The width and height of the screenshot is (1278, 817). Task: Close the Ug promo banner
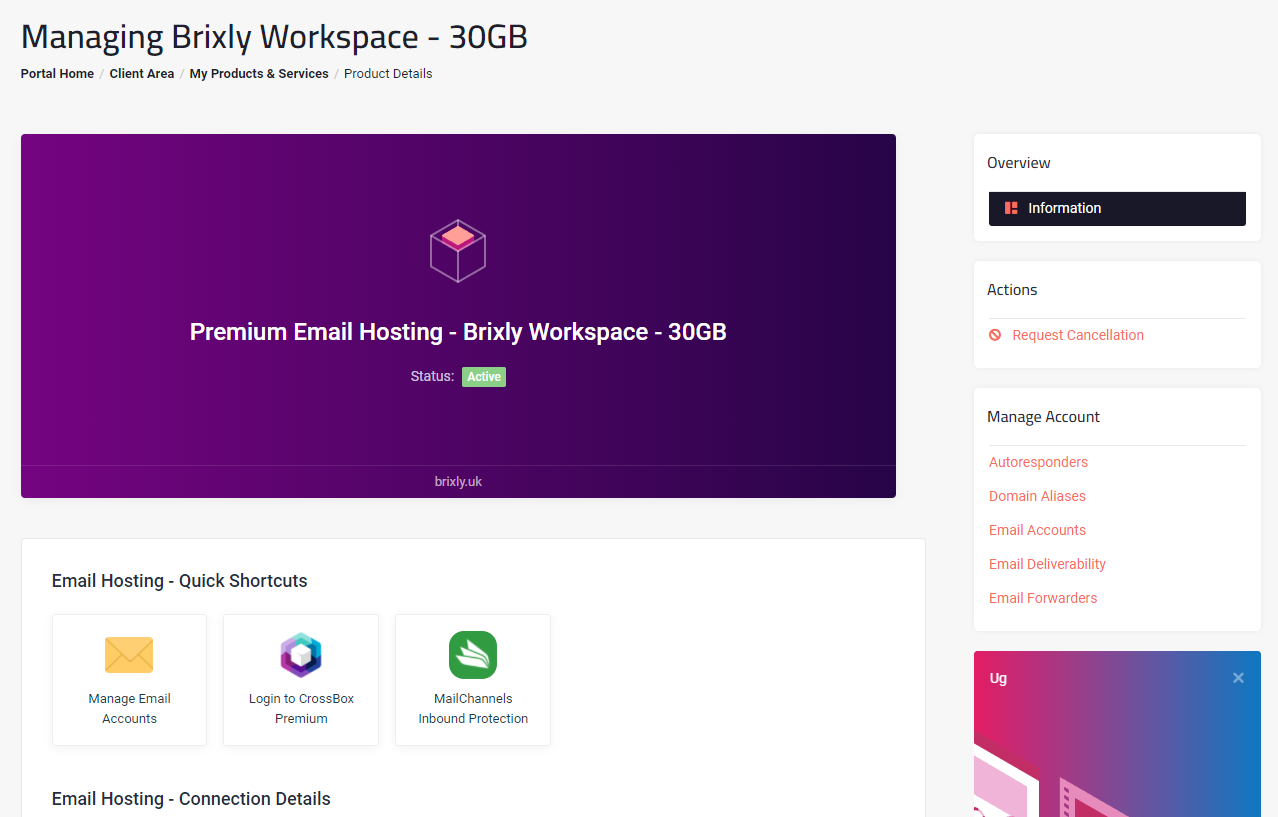tap(1238, 678)
